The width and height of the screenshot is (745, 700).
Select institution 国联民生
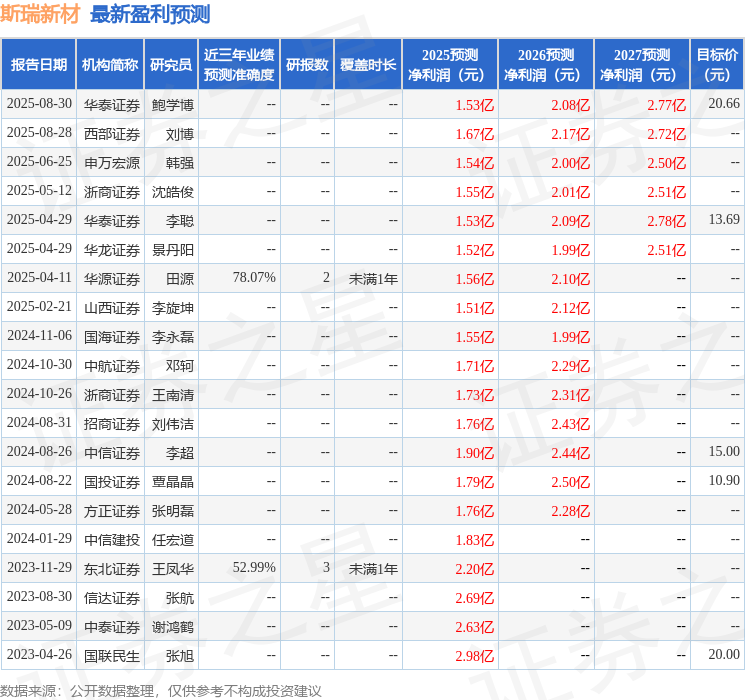(112, 656)
